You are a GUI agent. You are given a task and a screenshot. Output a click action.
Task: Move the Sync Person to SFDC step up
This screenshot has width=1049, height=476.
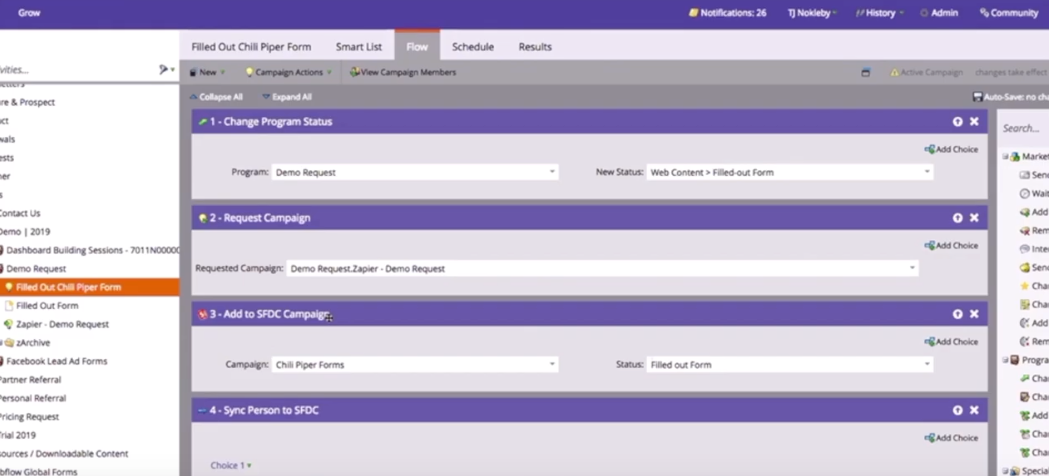[x=957, y=410]
